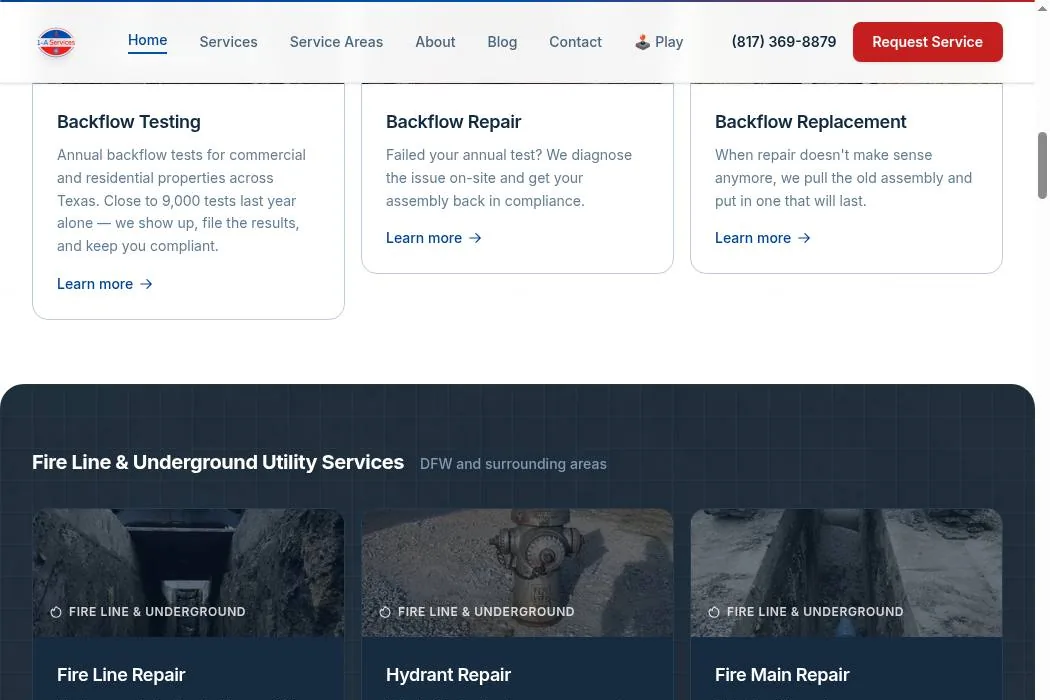1050x700 pixels.
Task: Click FIRE LINE & UNDERGROUND label on trench photo
Action: (157, 612)
